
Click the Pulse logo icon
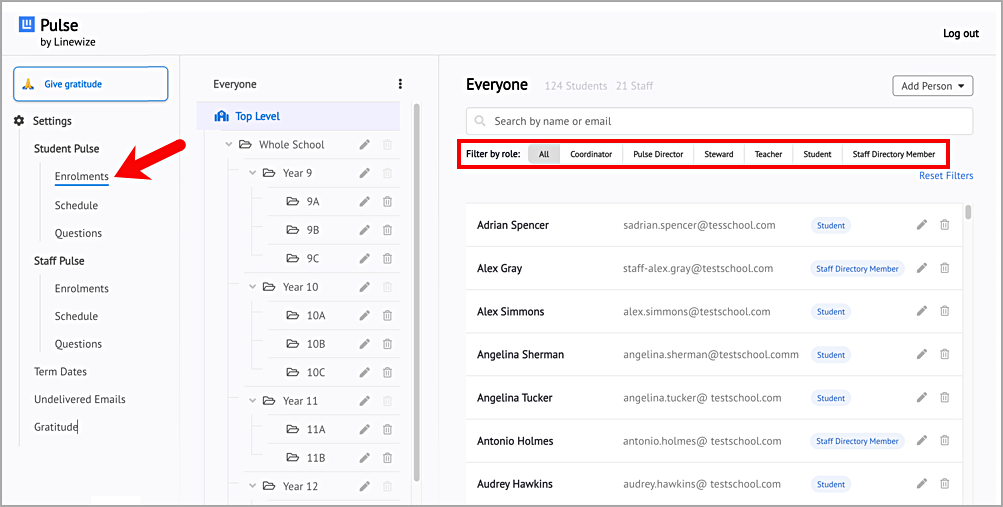27,25
